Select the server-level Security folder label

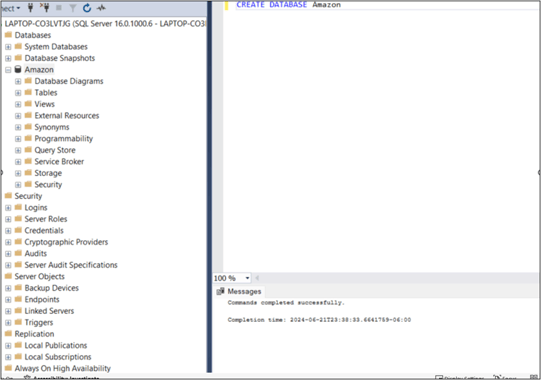[x=28, y=196]
